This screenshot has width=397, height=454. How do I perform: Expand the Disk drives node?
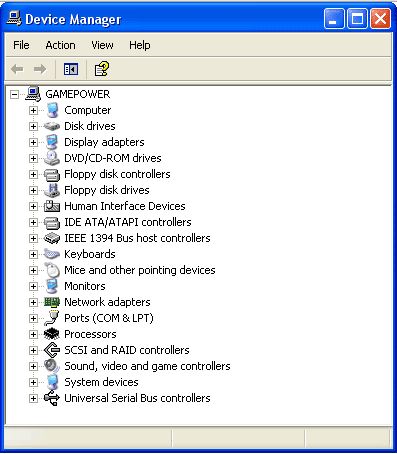point(33,126)
